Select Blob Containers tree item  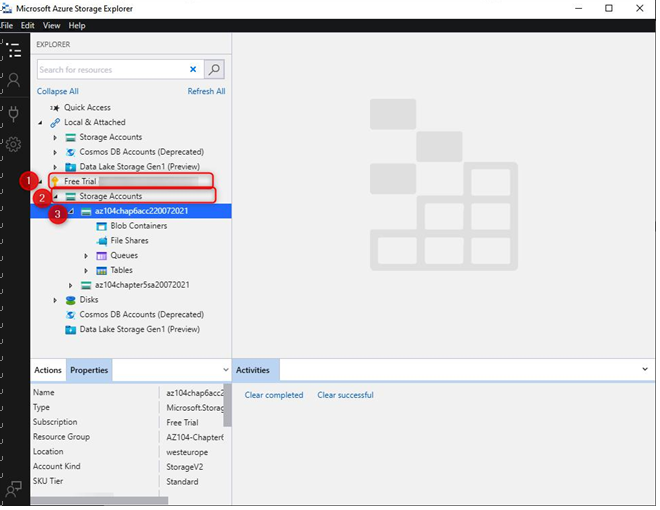(139, 226)
